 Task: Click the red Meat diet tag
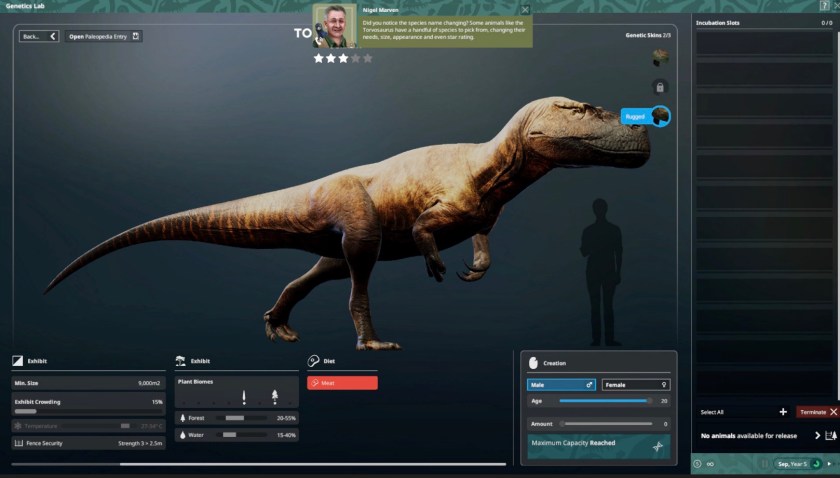click(x=342, y=383)
